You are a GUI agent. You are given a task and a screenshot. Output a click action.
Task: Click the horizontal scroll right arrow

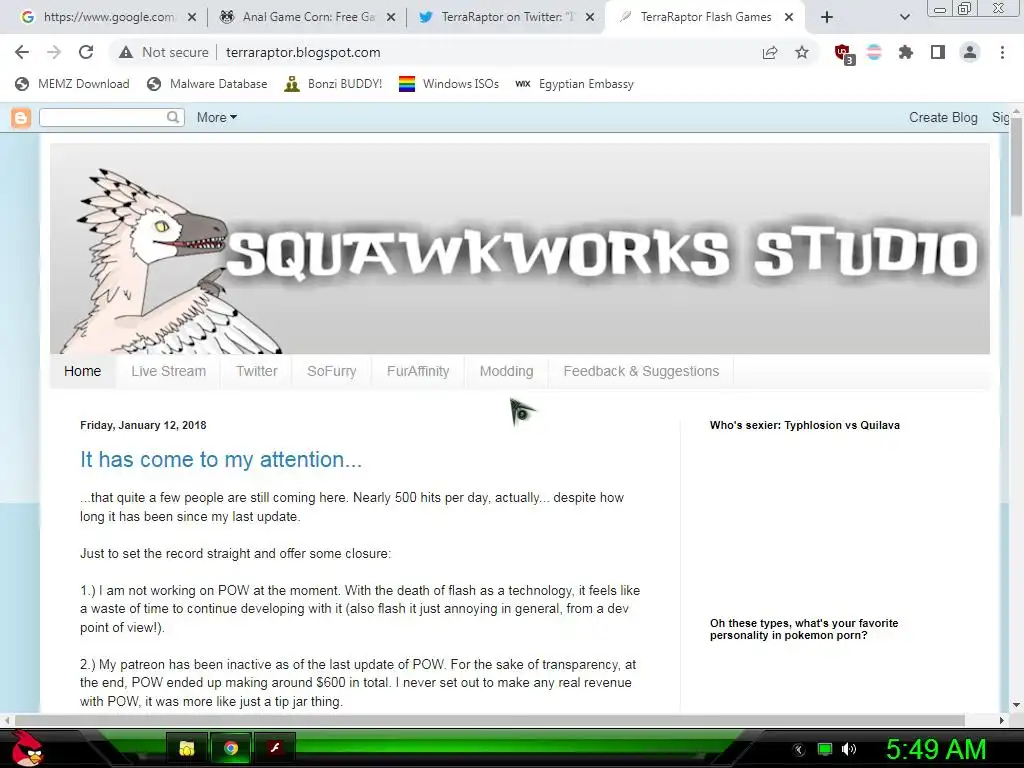pos(1002,720)
